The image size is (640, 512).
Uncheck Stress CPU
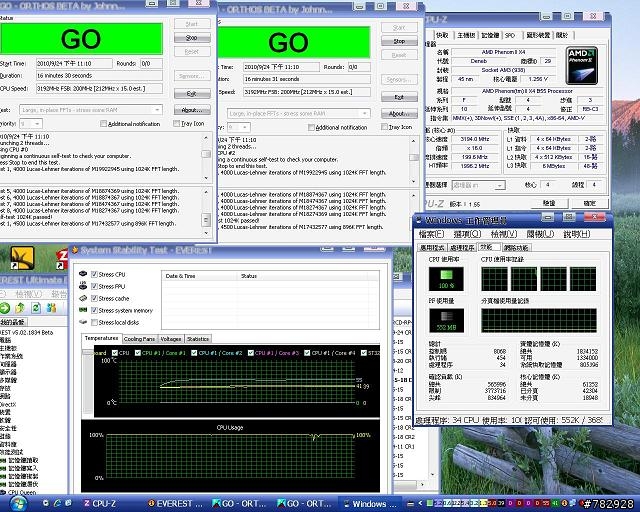pos(94,274)
